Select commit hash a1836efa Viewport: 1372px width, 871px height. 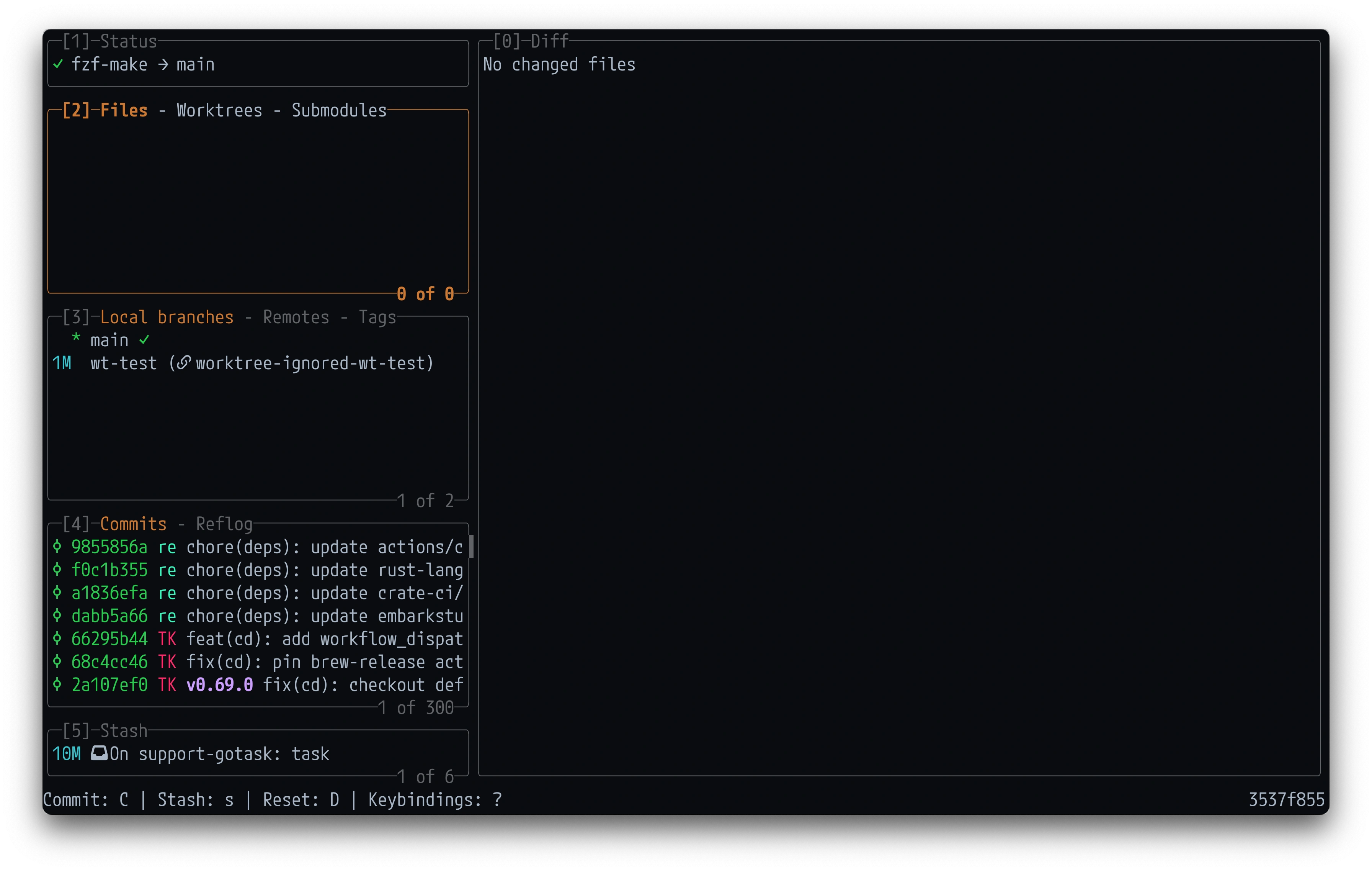109,593
